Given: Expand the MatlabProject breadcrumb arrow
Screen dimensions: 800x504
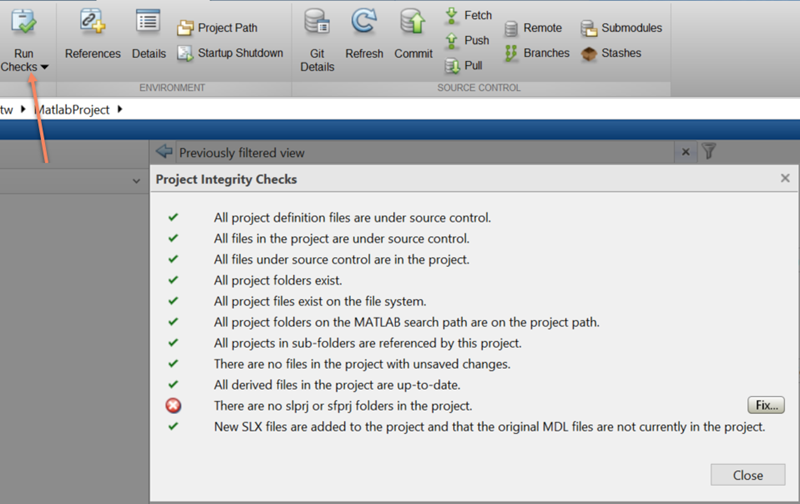Looking at the screenshot, I should click(x=120, y=109).
